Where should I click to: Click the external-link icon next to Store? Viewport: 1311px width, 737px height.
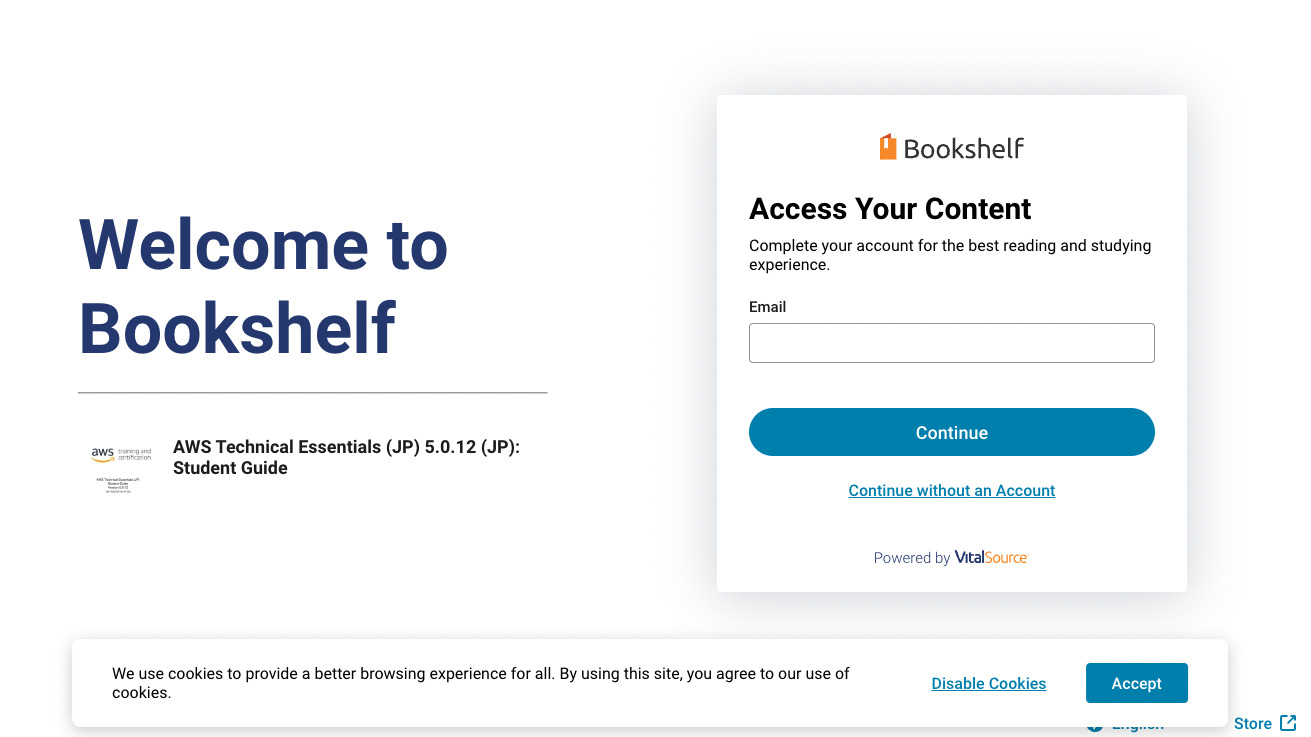[x=1289, y=722]
